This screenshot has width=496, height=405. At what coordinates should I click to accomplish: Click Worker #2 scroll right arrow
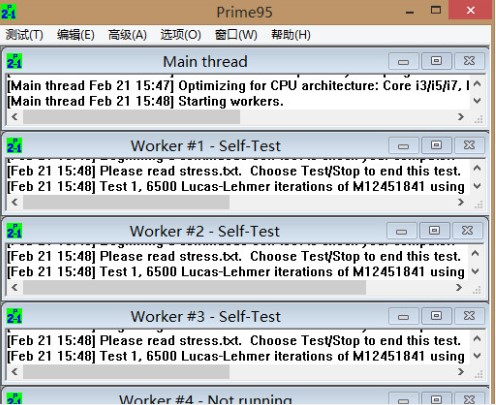click(x=459, y=287)
